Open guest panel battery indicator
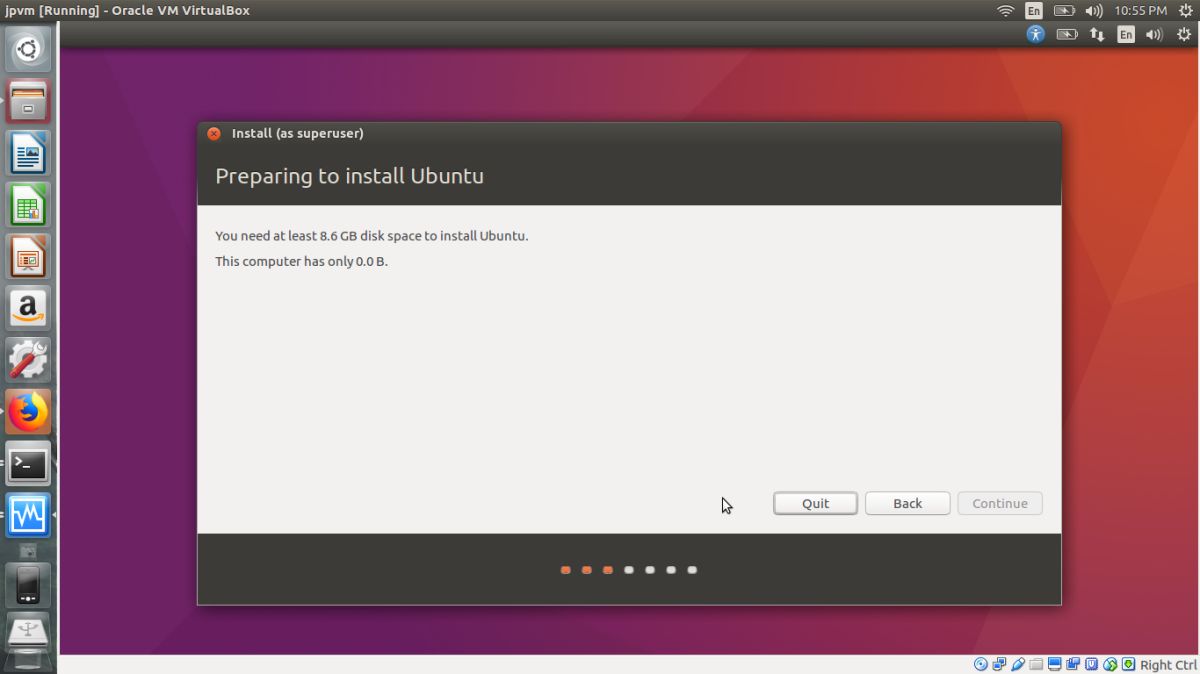 [1067, 34]
